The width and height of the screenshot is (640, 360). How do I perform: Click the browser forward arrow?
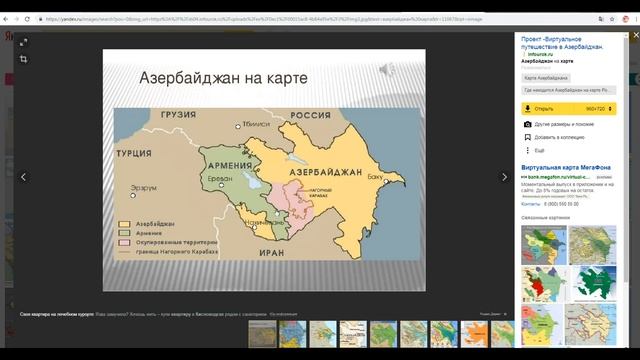tap(16, 19)
